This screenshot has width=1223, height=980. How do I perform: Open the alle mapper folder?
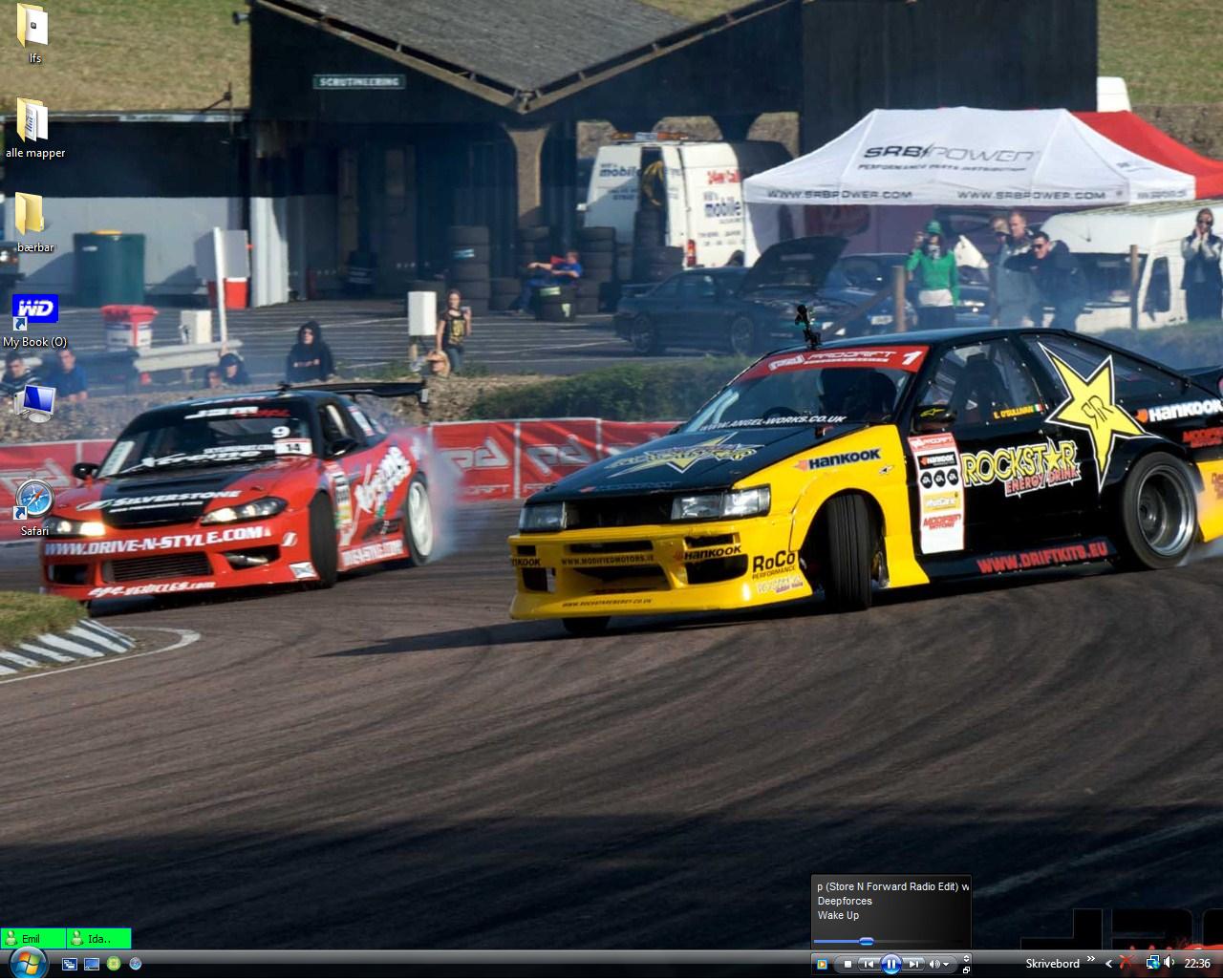click(x=34, y=128)
